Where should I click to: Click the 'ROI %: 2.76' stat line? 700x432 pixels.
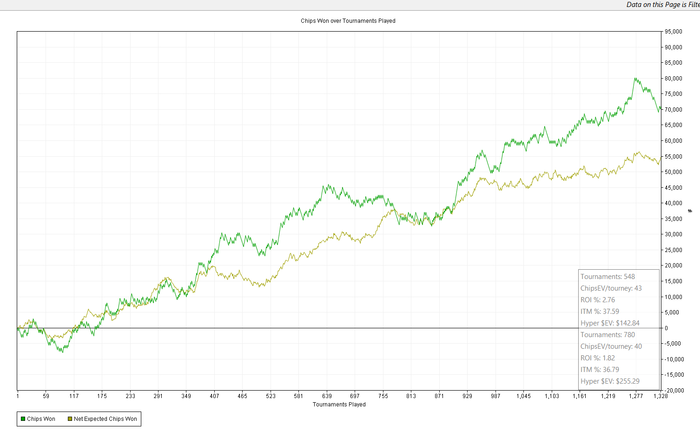click(x=598, y=300)
